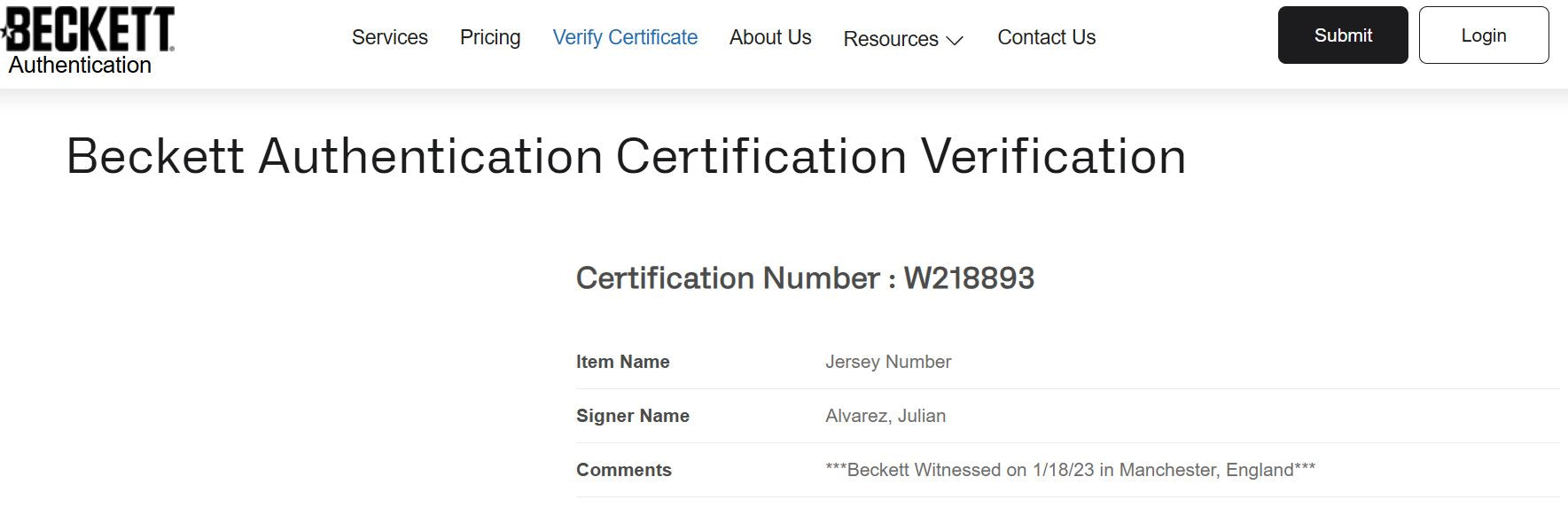
Task: Expand the chevron next to Resources
Action: click(955, 41)
